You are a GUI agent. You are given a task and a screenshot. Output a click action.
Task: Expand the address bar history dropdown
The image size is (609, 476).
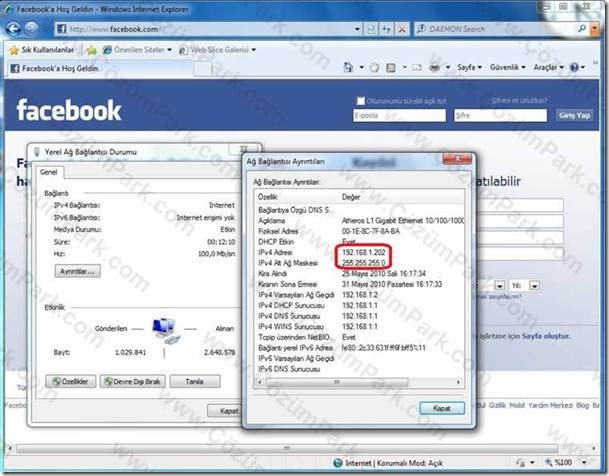357,29
